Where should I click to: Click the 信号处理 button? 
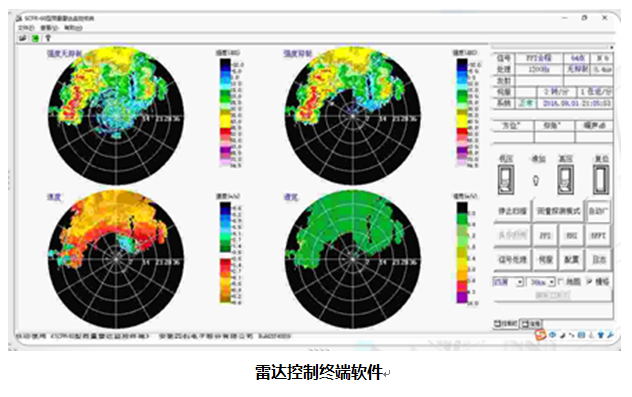pyautogui.click(x=512, y=260)
